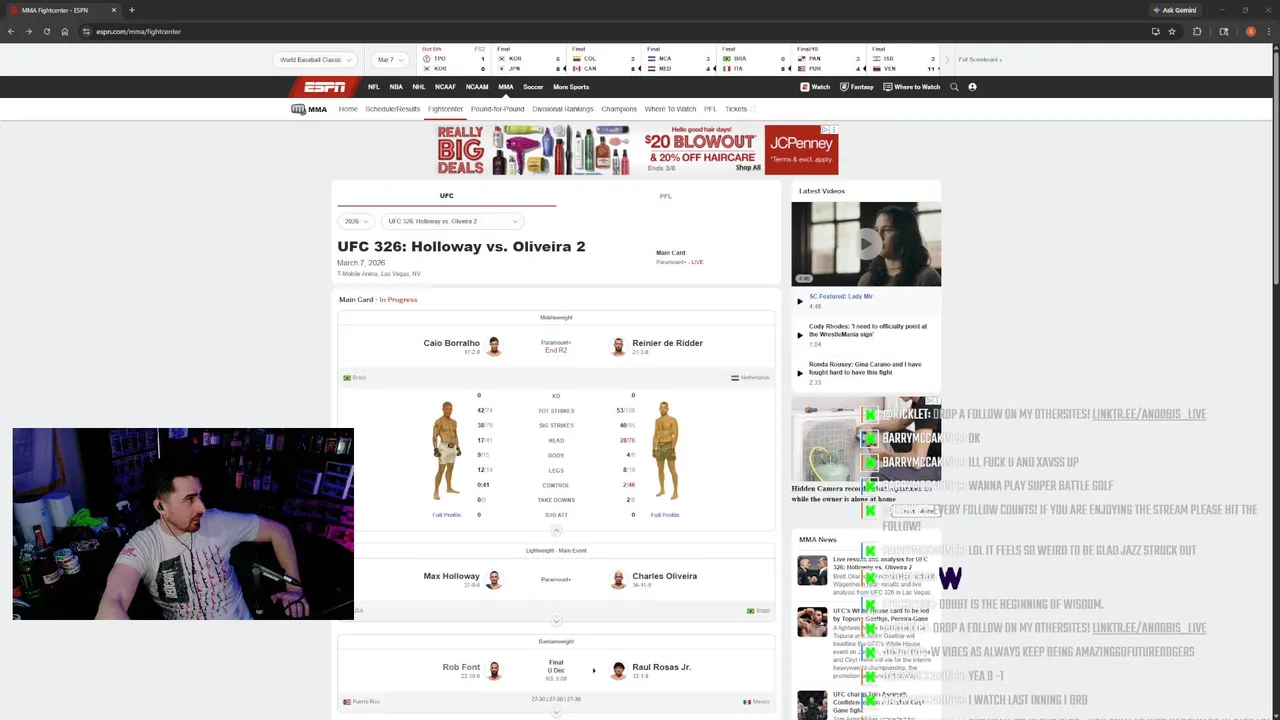This screenshot has height=720, width=1280.
Task: Open a new browser tab
Action: 131,10
